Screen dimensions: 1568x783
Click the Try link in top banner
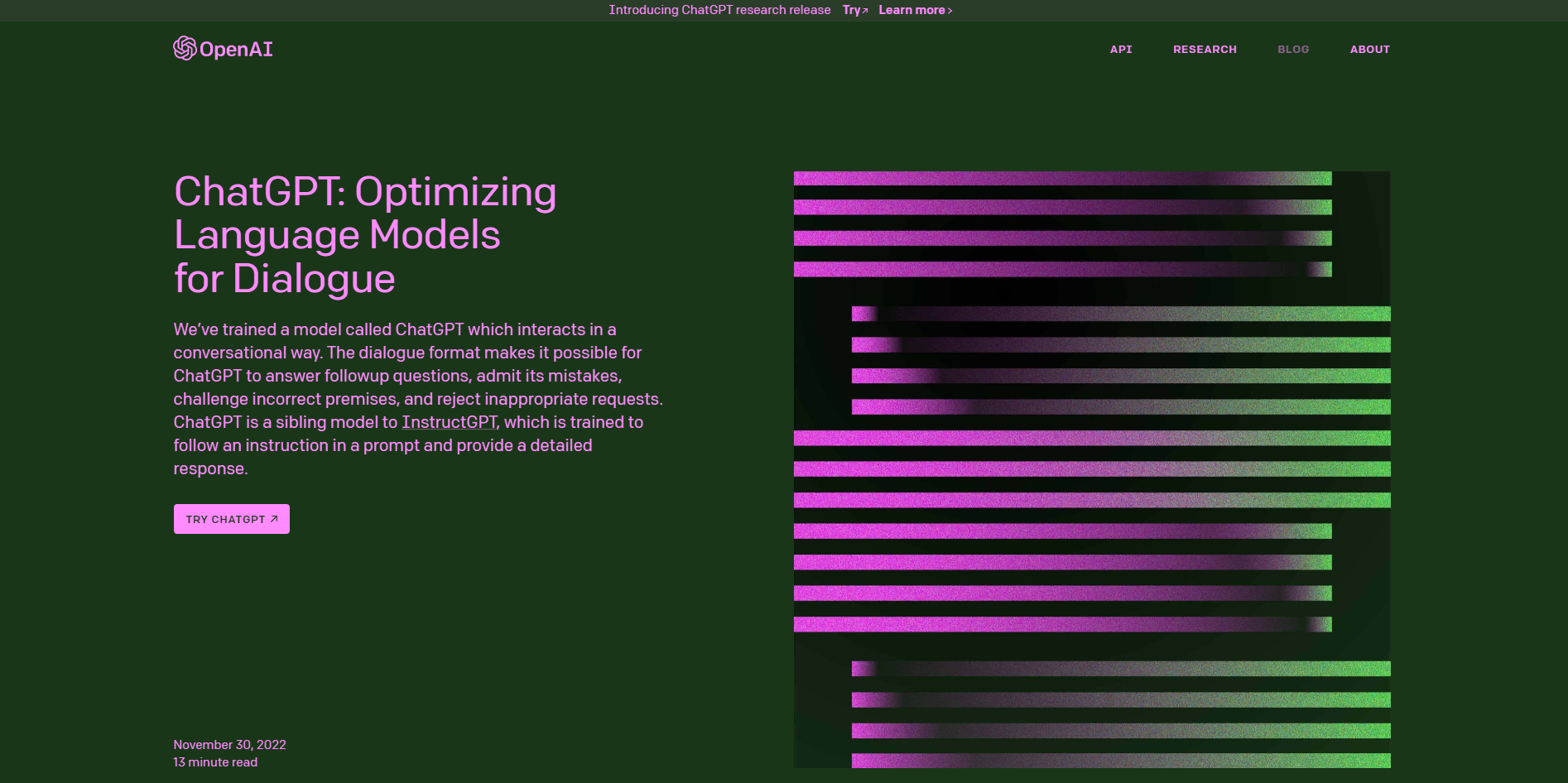click(855, 10)
